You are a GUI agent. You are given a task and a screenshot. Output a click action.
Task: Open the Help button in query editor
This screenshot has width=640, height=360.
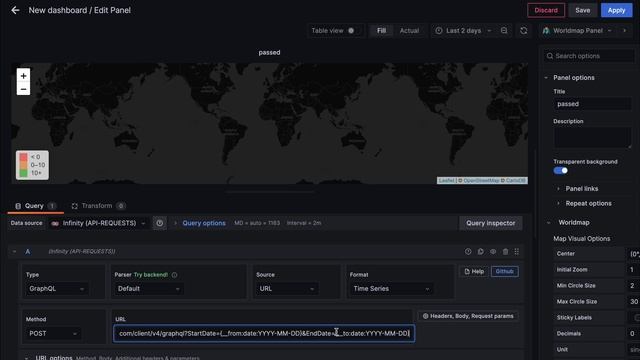[474, 271]
